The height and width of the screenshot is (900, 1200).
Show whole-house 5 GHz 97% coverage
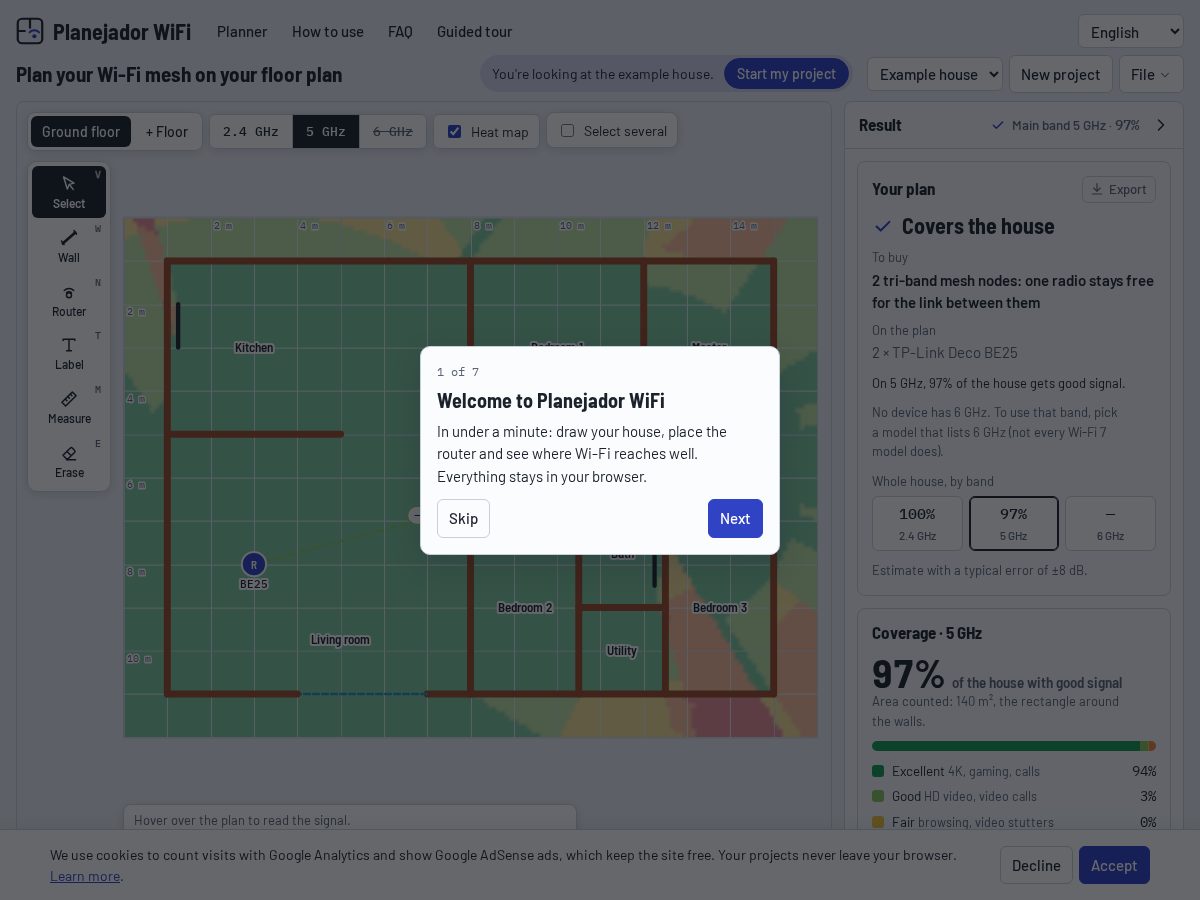point(1014,523)
